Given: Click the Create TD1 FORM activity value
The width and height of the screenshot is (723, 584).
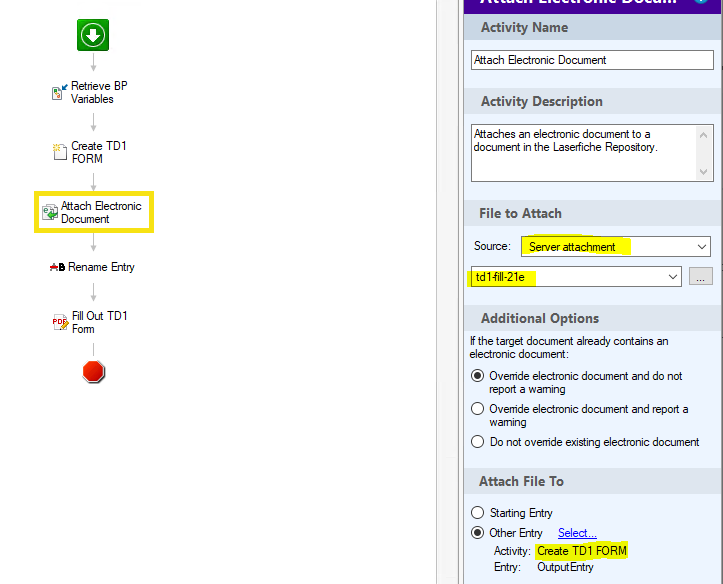Looking at the screenshot, I should point(581,551).
